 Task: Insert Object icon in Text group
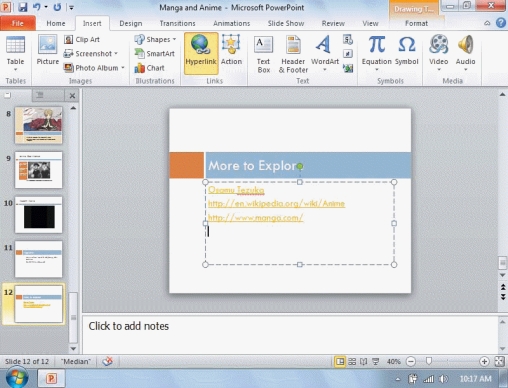348,68
